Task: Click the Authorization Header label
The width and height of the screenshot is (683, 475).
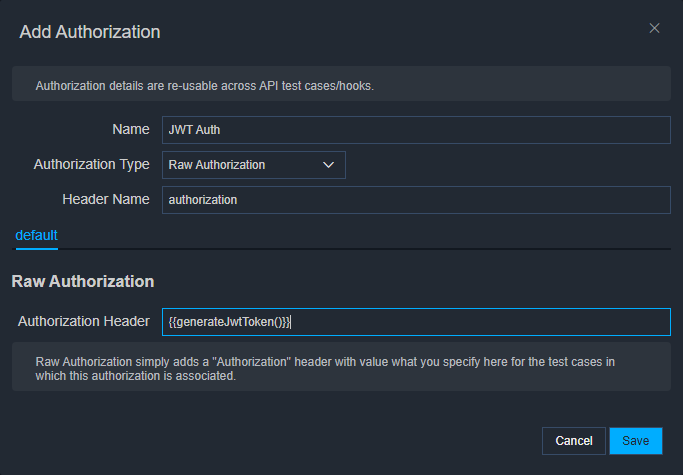Action: pos(84,321)
